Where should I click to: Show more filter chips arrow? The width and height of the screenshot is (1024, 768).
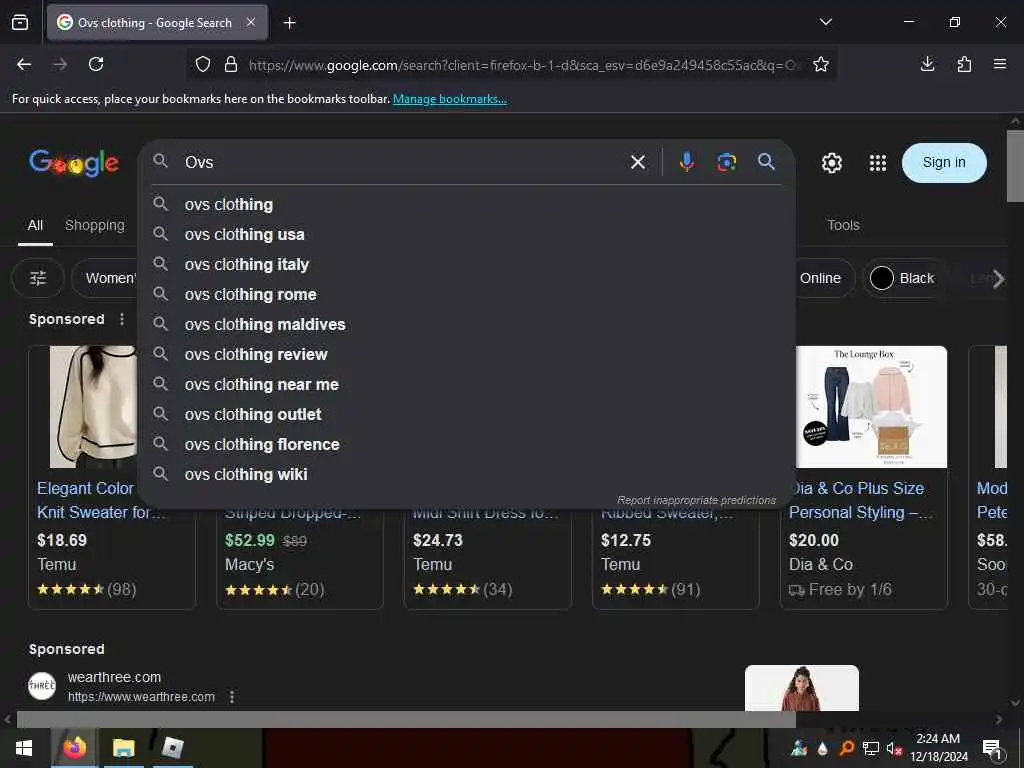point(998,279)
